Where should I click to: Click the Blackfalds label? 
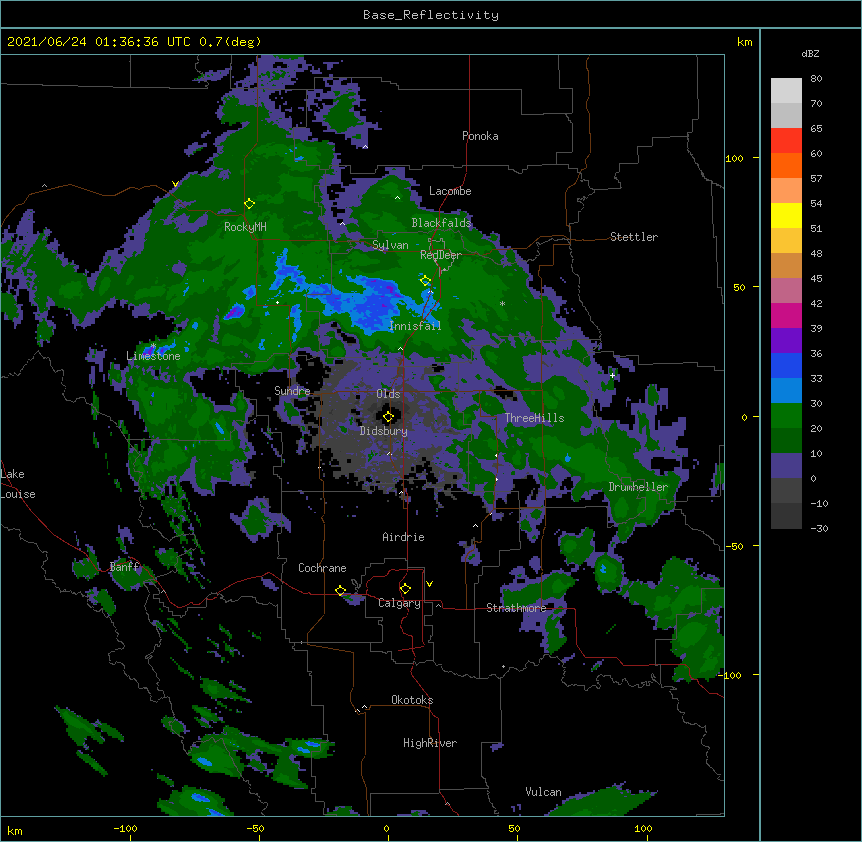pos(441,223)
